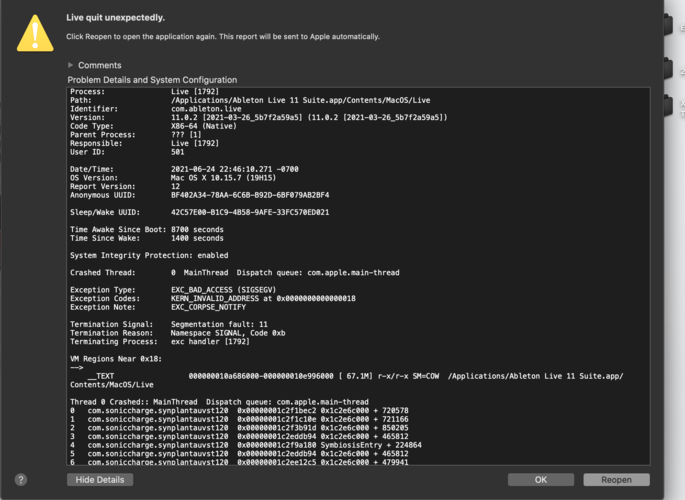
Task: Click the 'VM Regions Near 0x18:' line
Action: pyautogui.click(x=116, y=359)
